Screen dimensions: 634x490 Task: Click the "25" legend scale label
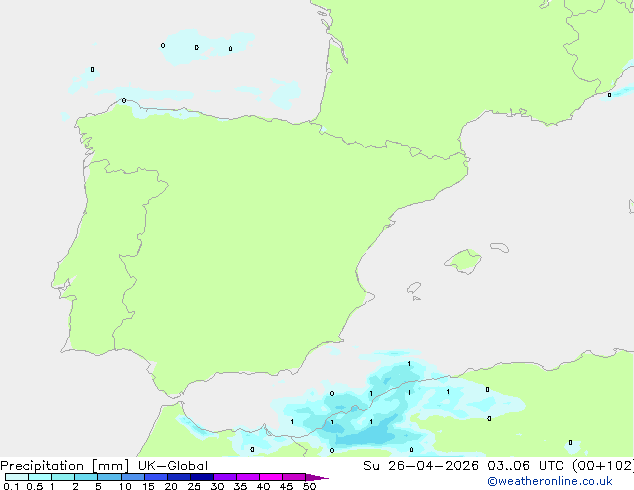tap(194, 486)
